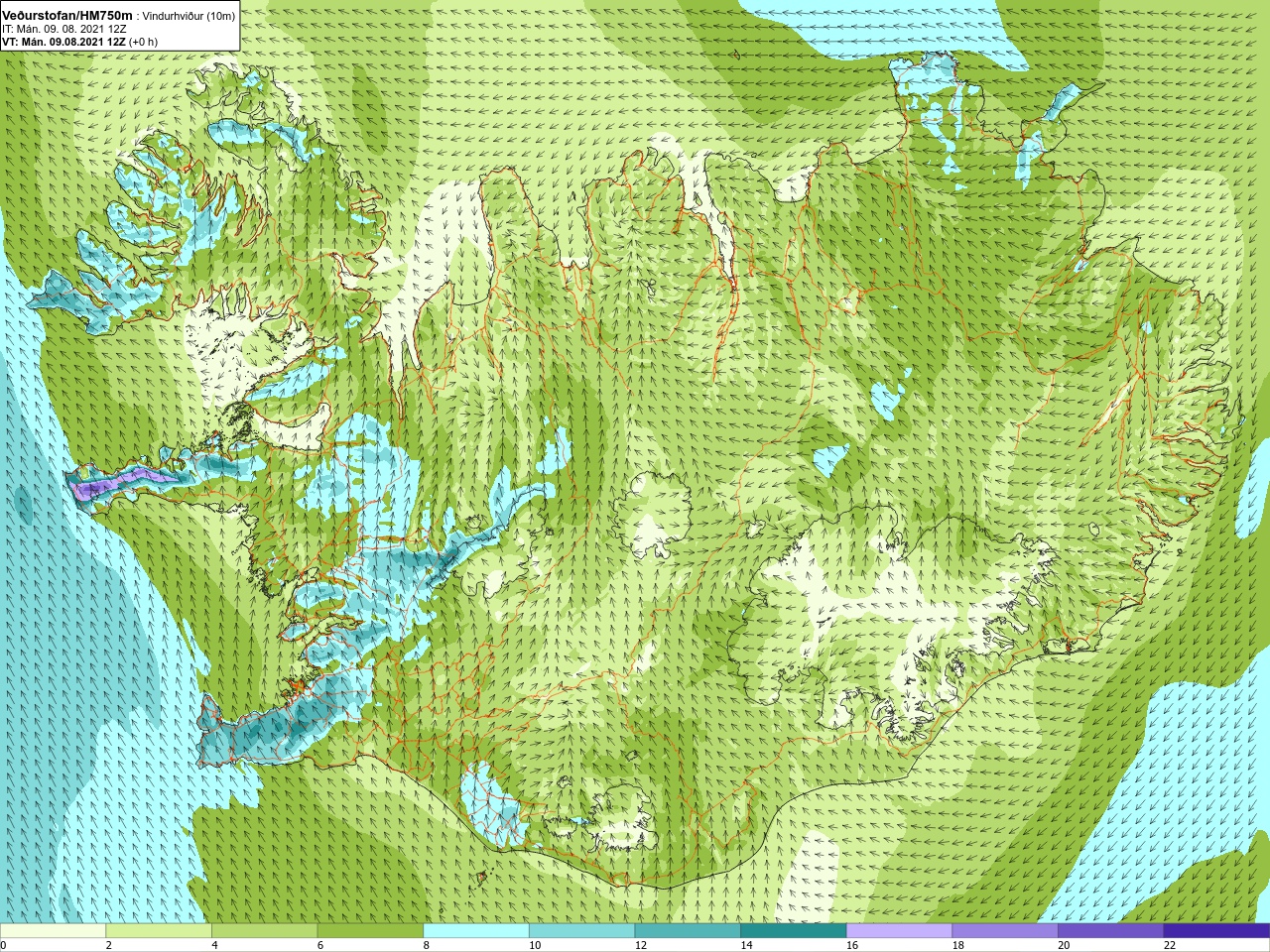Click the legend scale value 0
The width and height of the screenshot is (1270, 952).
3,945
